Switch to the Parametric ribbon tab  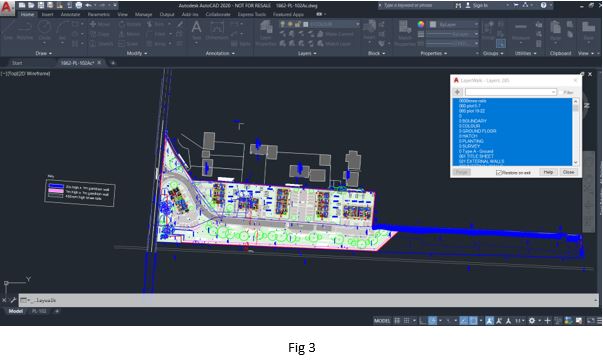pyautogui.click(x=99, y=14)
